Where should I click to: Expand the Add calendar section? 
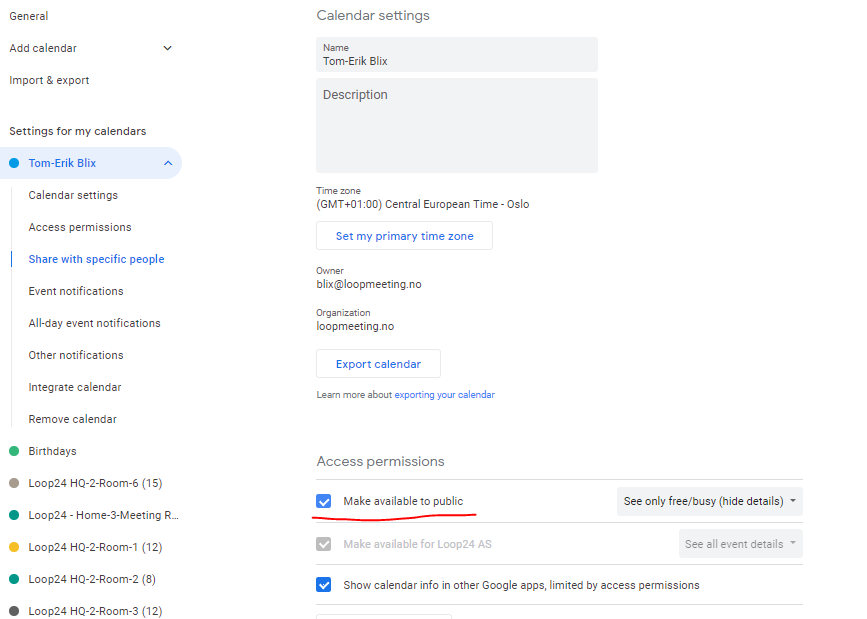(x=168, y=48)
